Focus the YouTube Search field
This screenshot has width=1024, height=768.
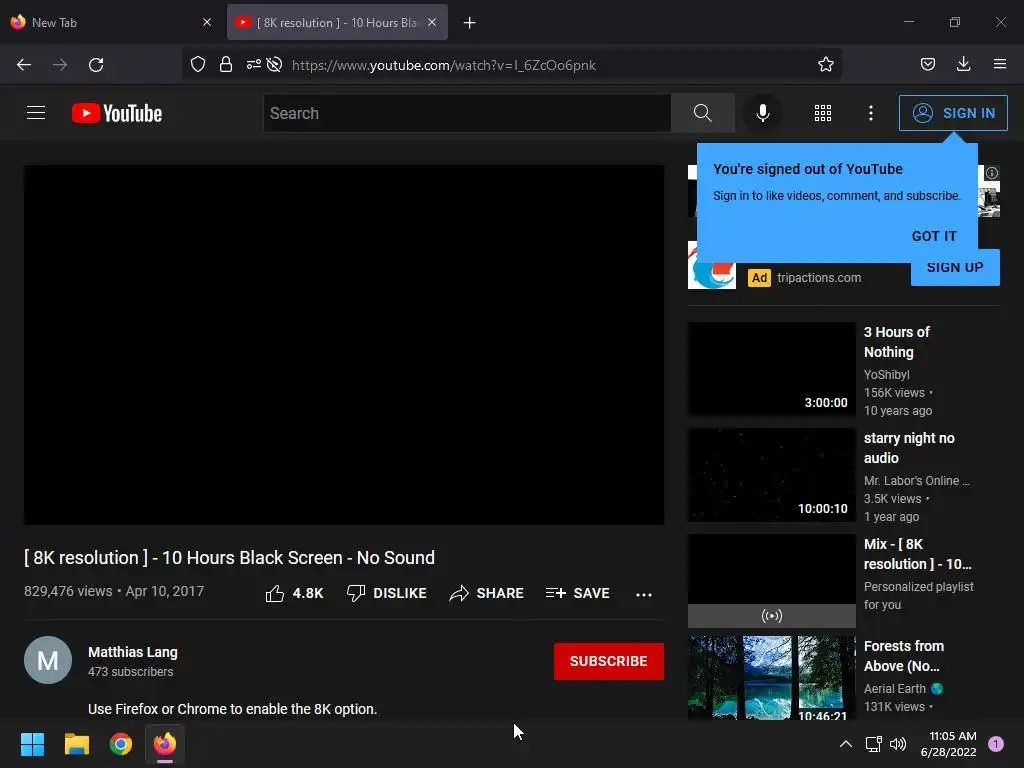tap(467, 113)
